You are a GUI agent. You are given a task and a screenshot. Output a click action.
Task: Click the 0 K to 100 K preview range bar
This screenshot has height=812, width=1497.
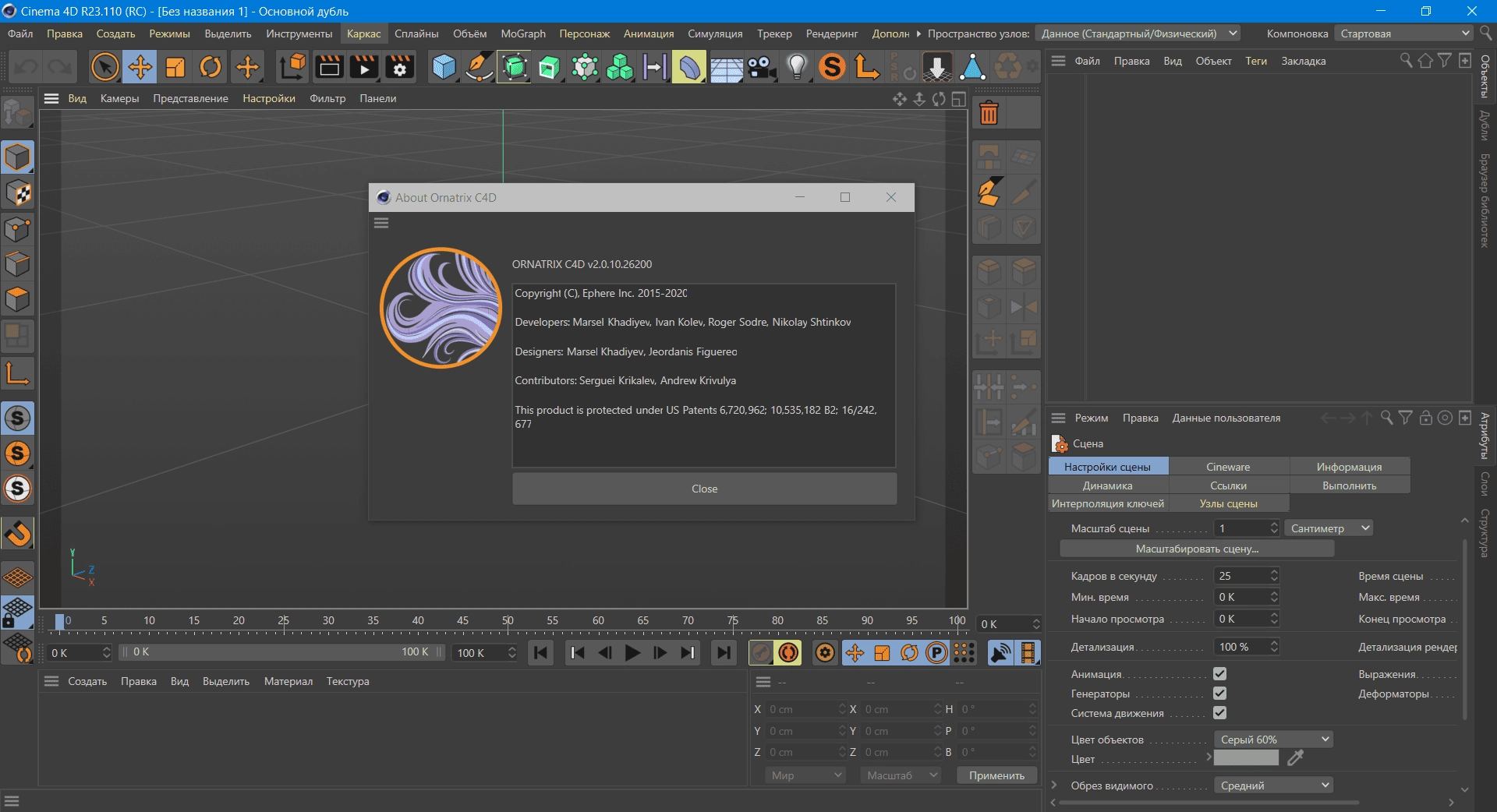coord(281,652)
